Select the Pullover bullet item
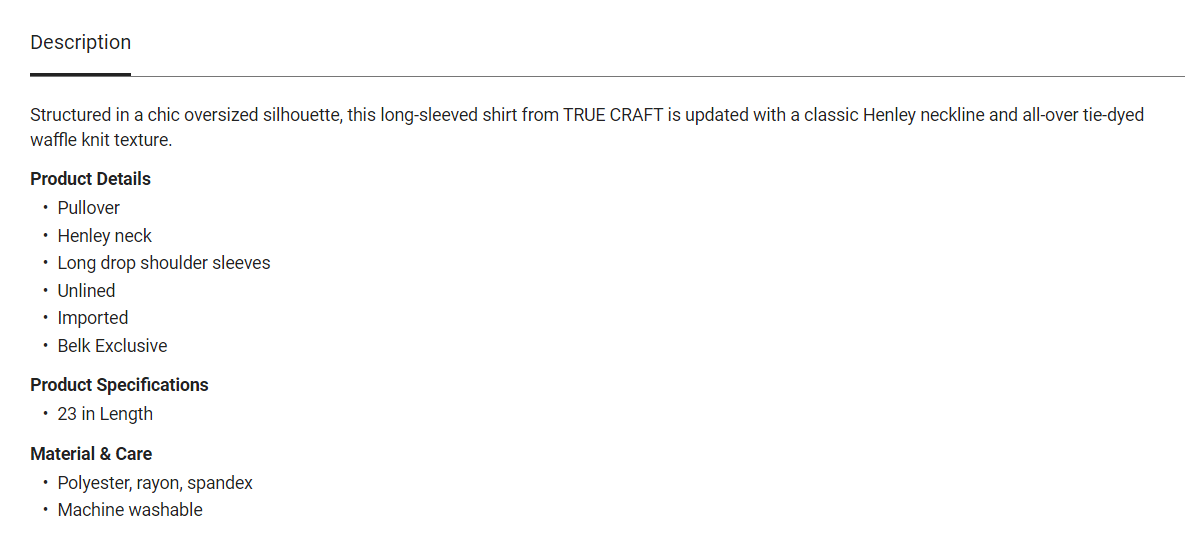 coord(89,208)
